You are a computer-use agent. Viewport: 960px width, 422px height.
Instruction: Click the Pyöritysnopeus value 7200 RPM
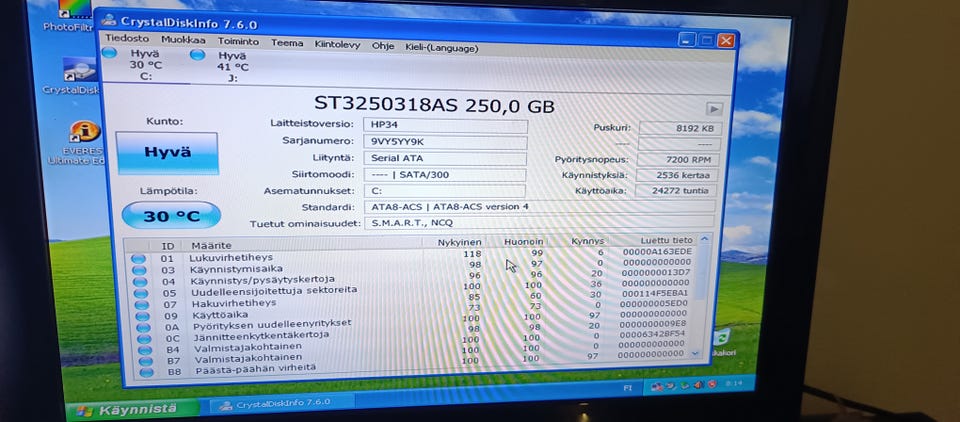click(678, 160)
